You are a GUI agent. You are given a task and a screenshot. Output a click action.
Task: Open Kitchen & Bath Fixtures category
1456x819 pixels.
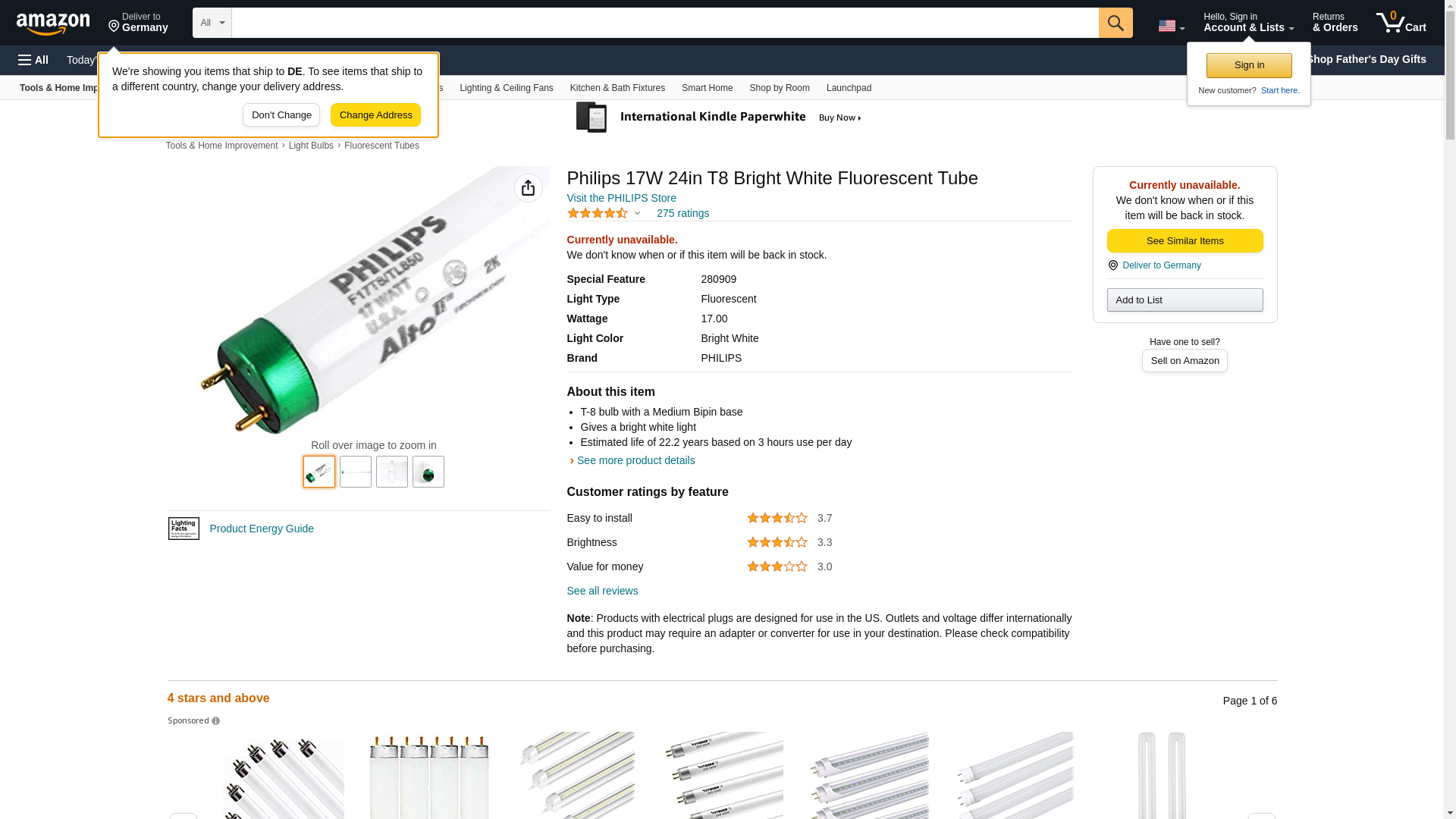[617, 88]
